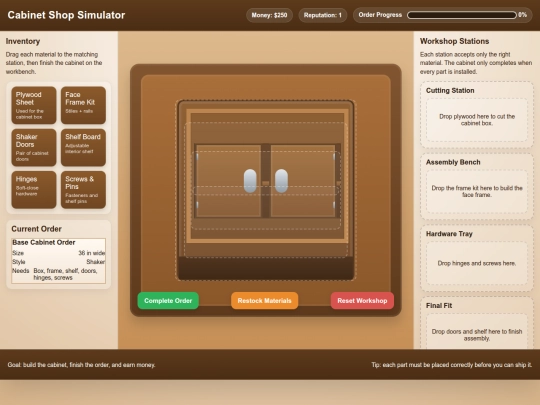The width and height of the screenshot is (540, 405).
Task: Click the 'Shaker' style value
Action: click(96, 262)
